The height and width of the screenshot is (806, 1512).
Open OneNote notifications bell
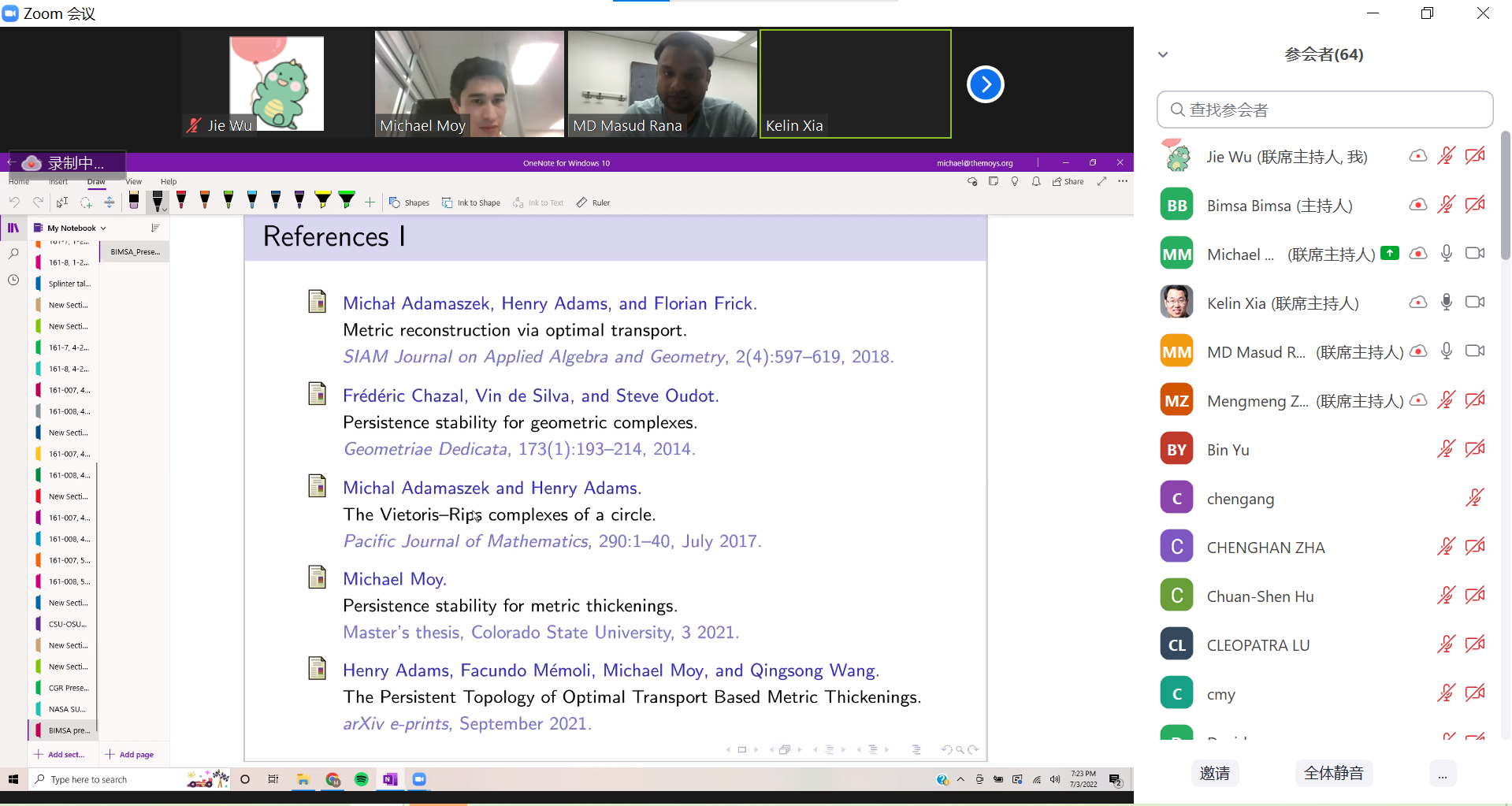(1036, 181)
